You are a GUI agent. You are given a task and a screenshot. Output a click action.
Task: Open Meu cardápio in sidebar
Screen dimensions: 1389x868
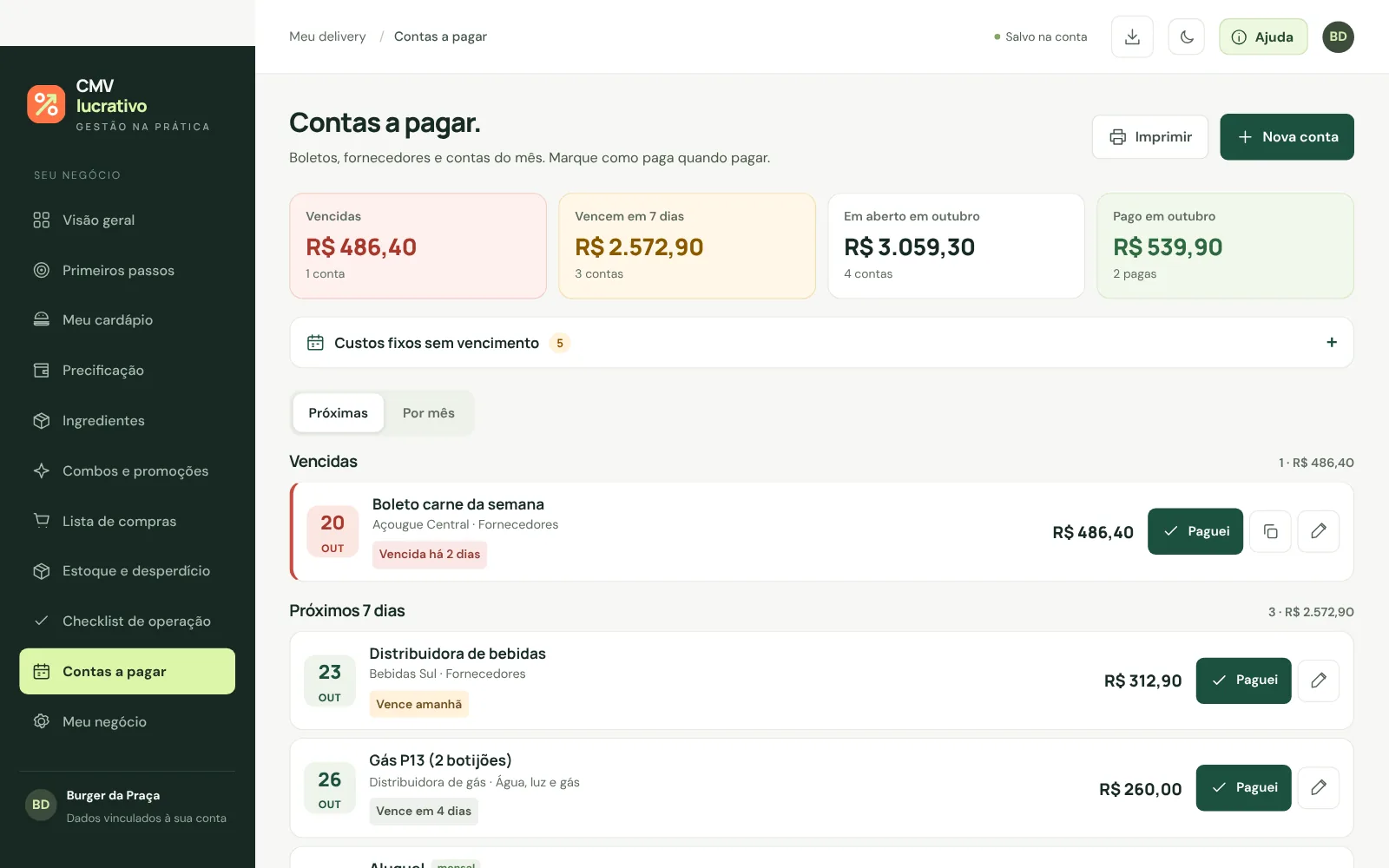click(127, 319)
